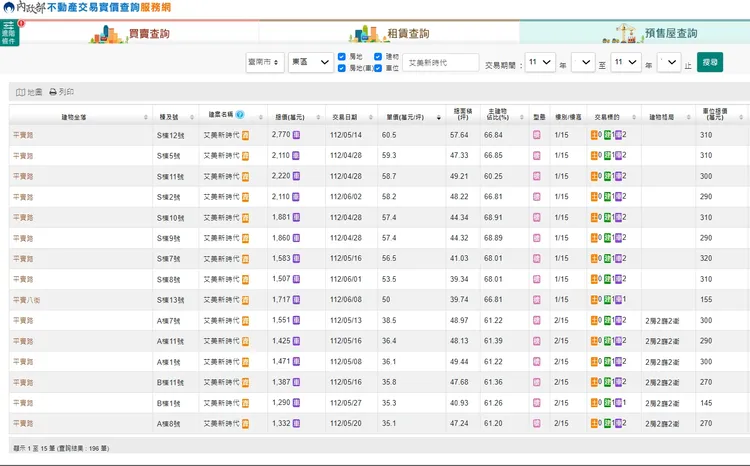Image resolution: width=750 pixels, height=466 pixels.
Task: Click the purple parking marker icon in the 1,332 row
Action: [618, 423]
